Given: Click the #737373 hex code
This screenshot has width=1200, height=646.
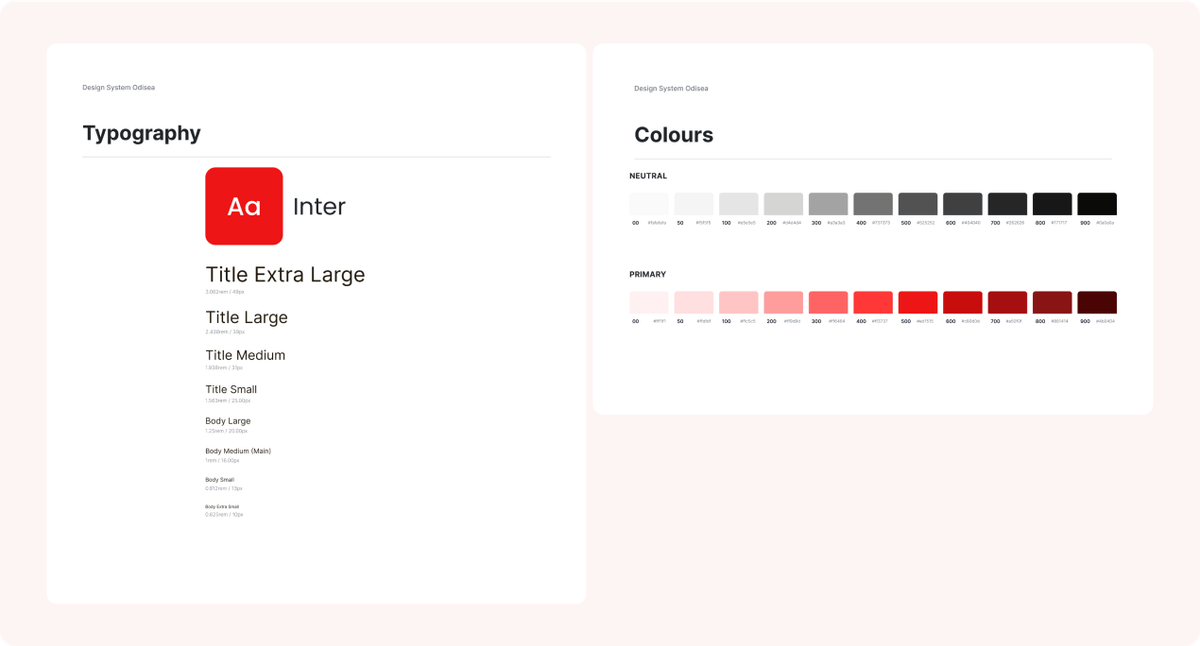Looking at the screenshot, I should (883, 223).
